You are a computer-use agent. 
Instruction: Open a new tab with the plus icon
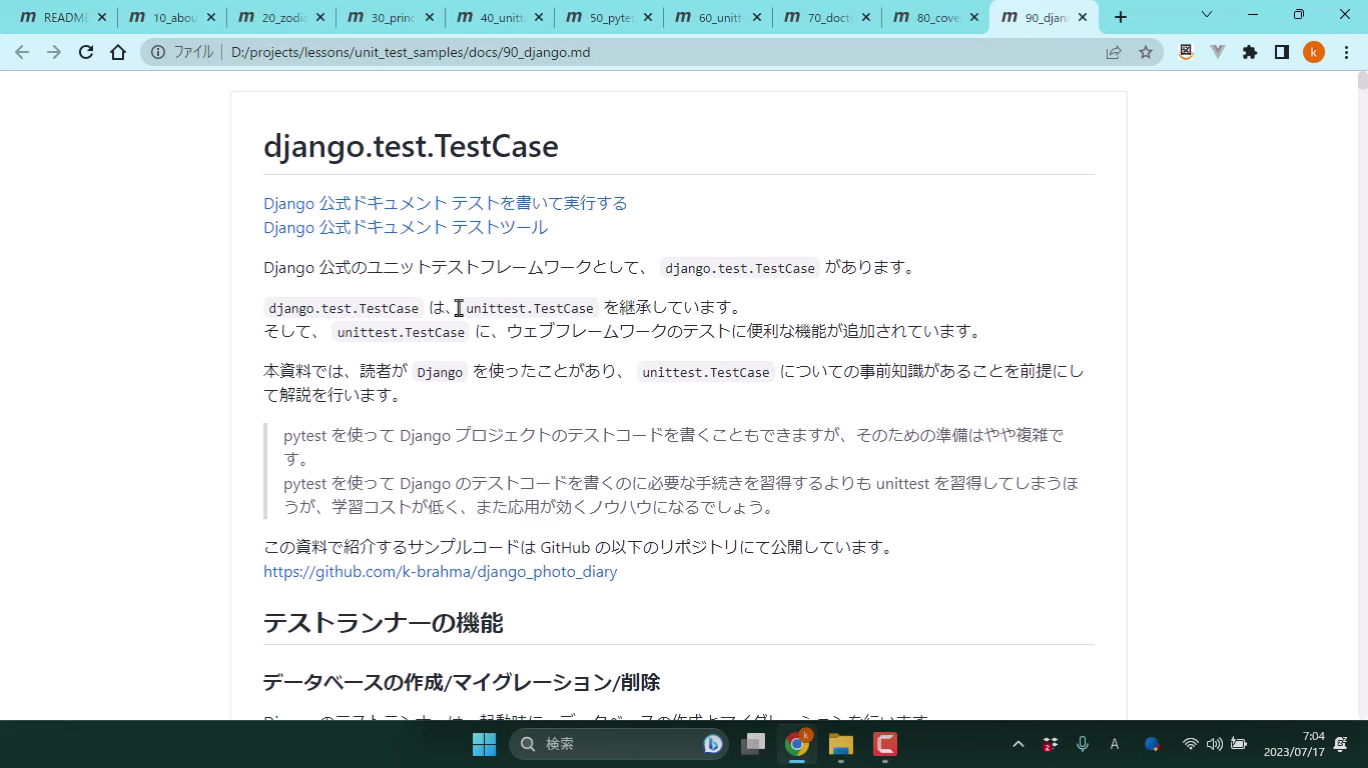click(x=1120, y=17)
